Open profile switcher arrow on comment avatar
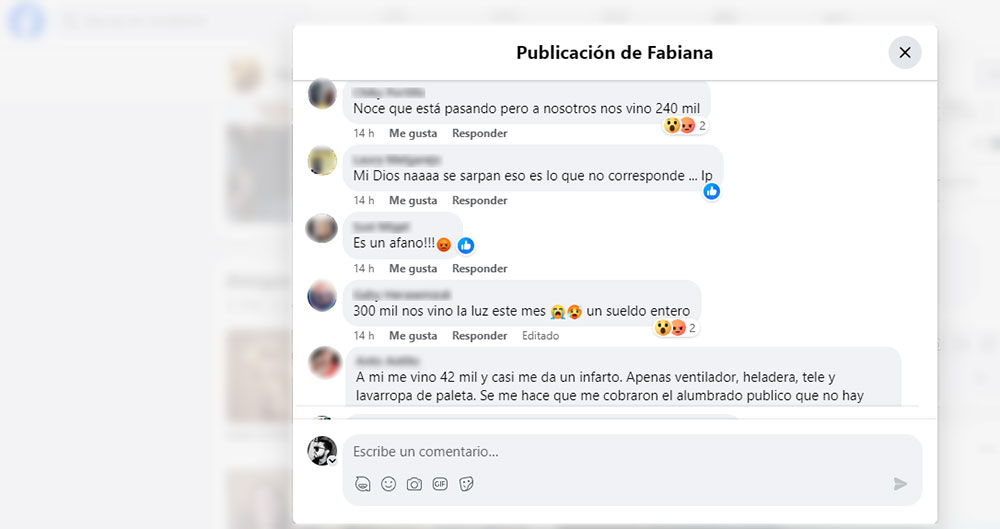Image resolution: width=1000 pixels, height=529 pixels. pos(332,461)
